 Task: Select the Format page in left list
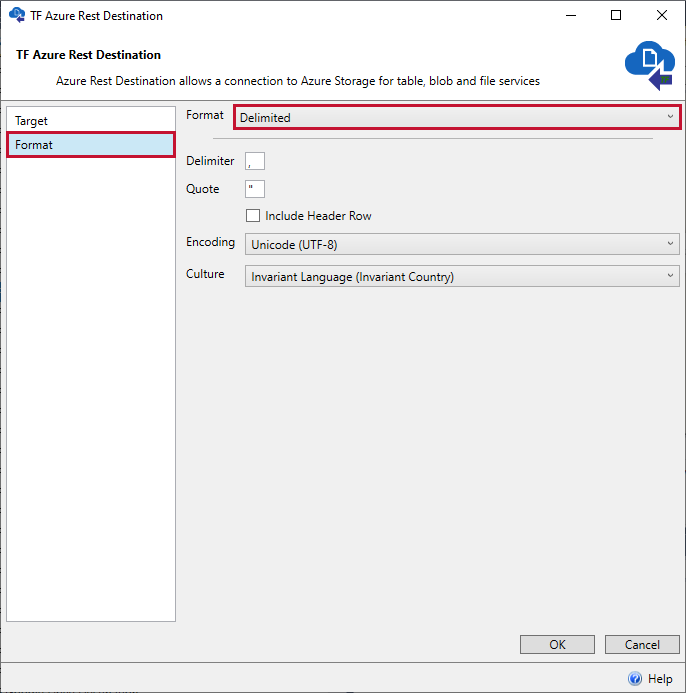tap(91, 145)
